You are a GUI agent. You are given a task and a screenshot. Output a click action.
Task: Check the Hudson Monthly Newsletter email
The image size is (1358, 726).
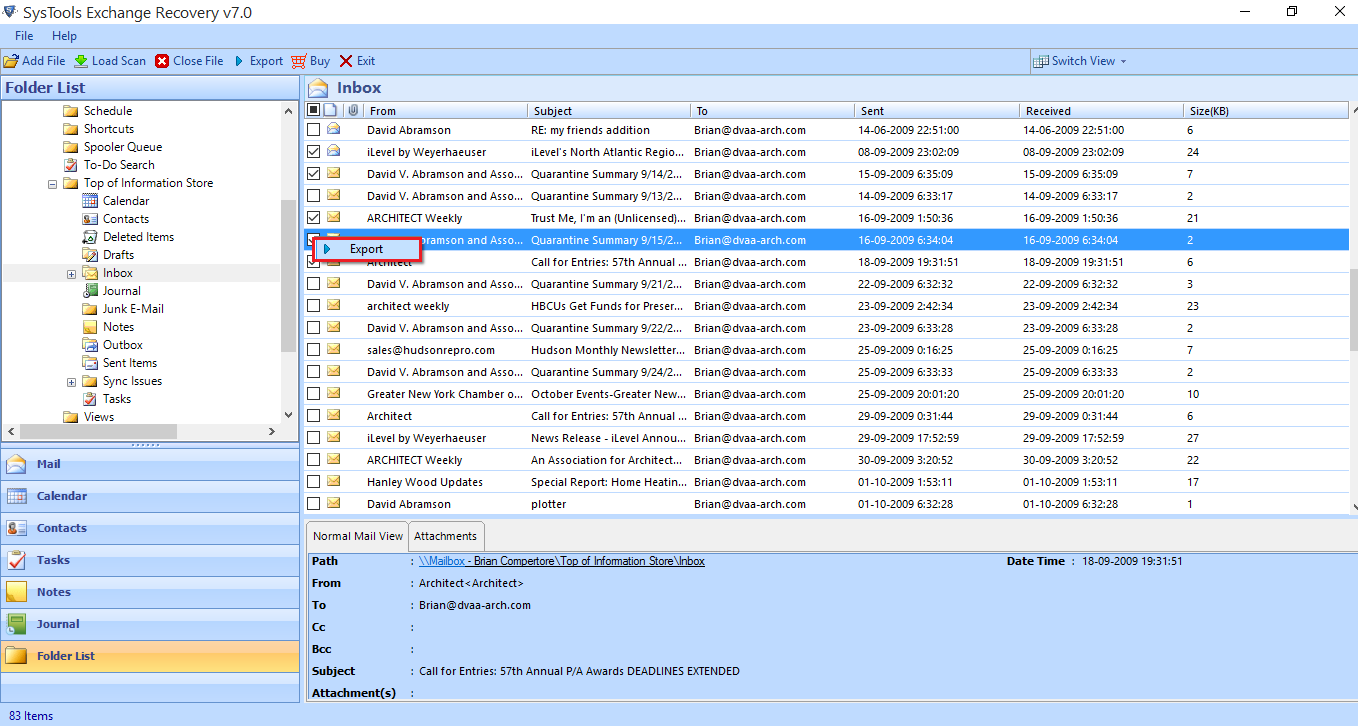coord(314,350)
